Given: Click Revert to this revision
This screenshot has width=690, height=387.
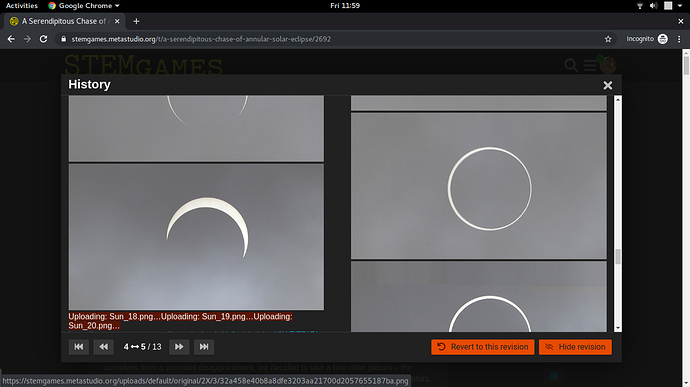Looking at the screenshot, I should tap(483, 347).
